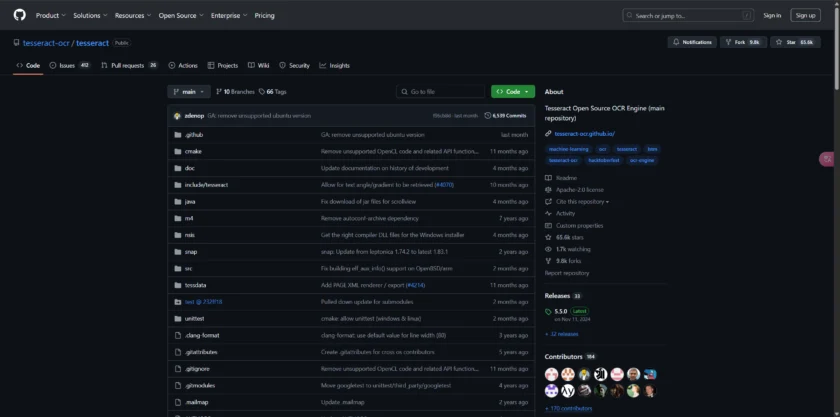Switch to the Code tab
Image resolution: width=840 pixels, height=417 pixels.
[28, 65]
